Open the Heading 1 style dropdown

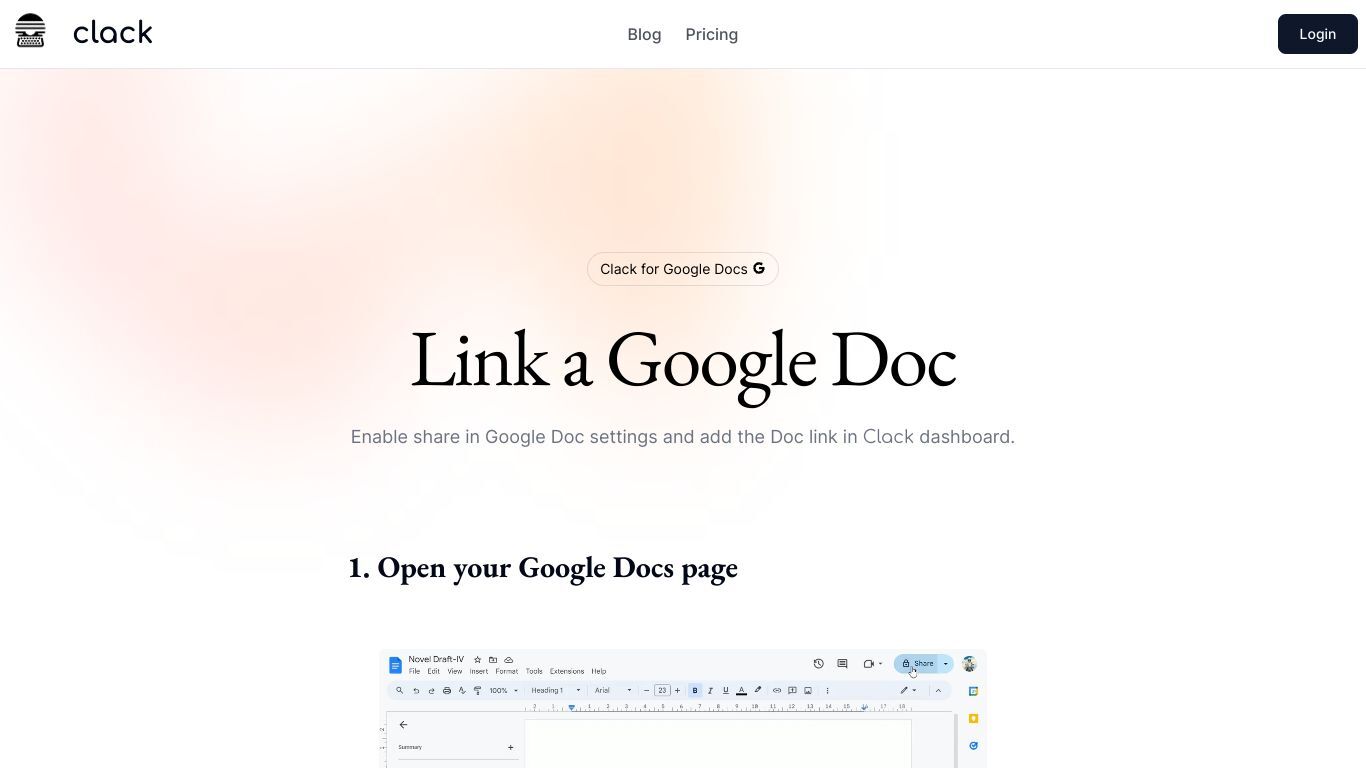click(556, 691)
